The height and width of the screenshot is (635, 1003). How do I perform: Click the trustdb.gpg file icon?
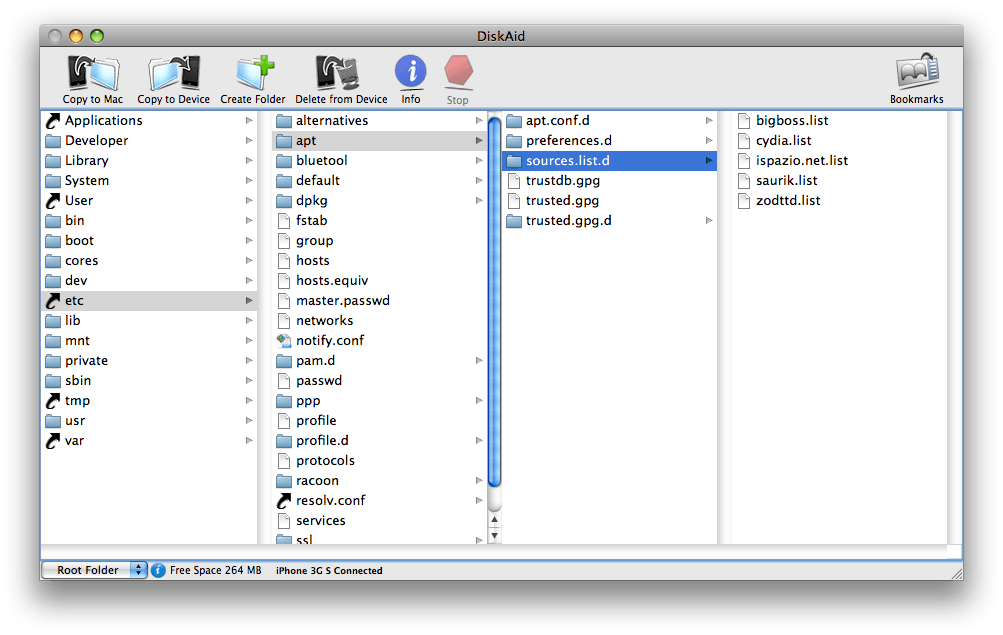pos(514,181)
